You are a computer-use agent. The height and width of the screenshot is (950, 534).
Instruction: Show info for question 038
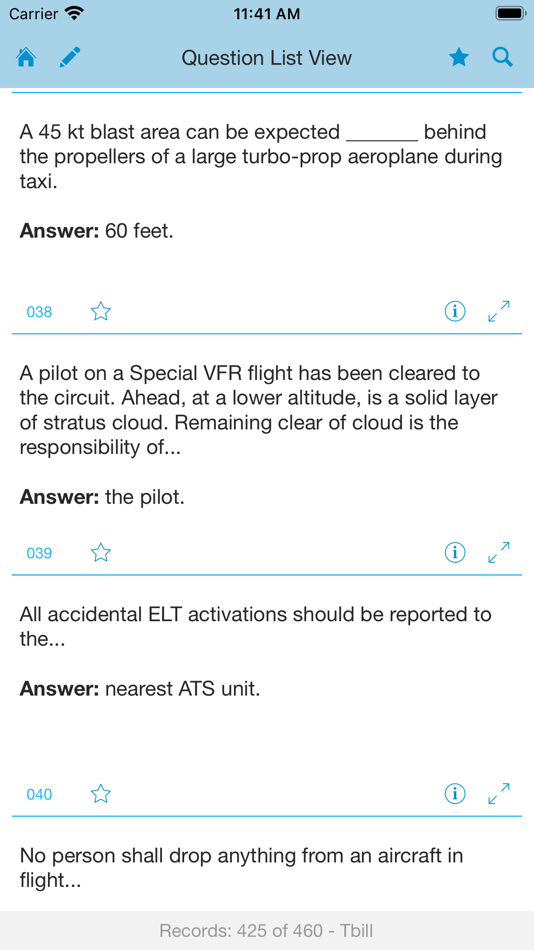455,311
